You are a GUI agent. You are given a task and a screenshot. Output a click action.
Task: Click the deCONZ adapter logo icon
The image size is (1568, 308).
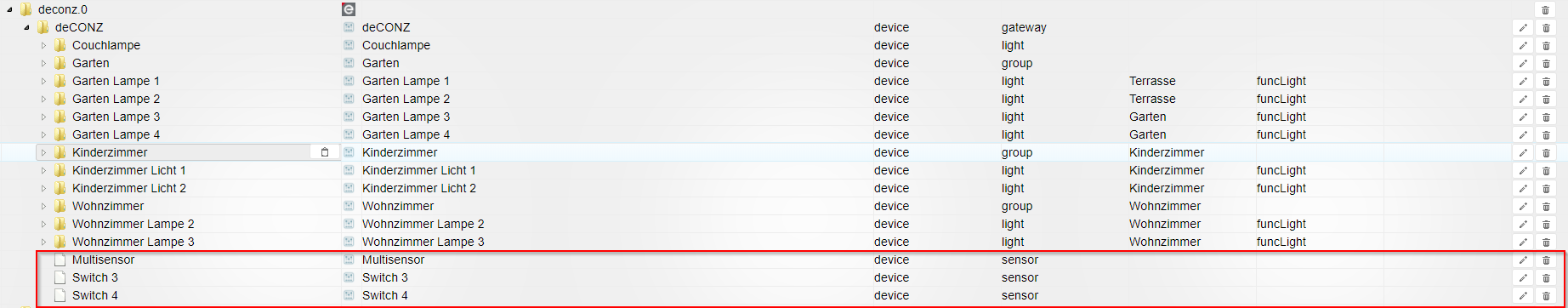point(349,9)
